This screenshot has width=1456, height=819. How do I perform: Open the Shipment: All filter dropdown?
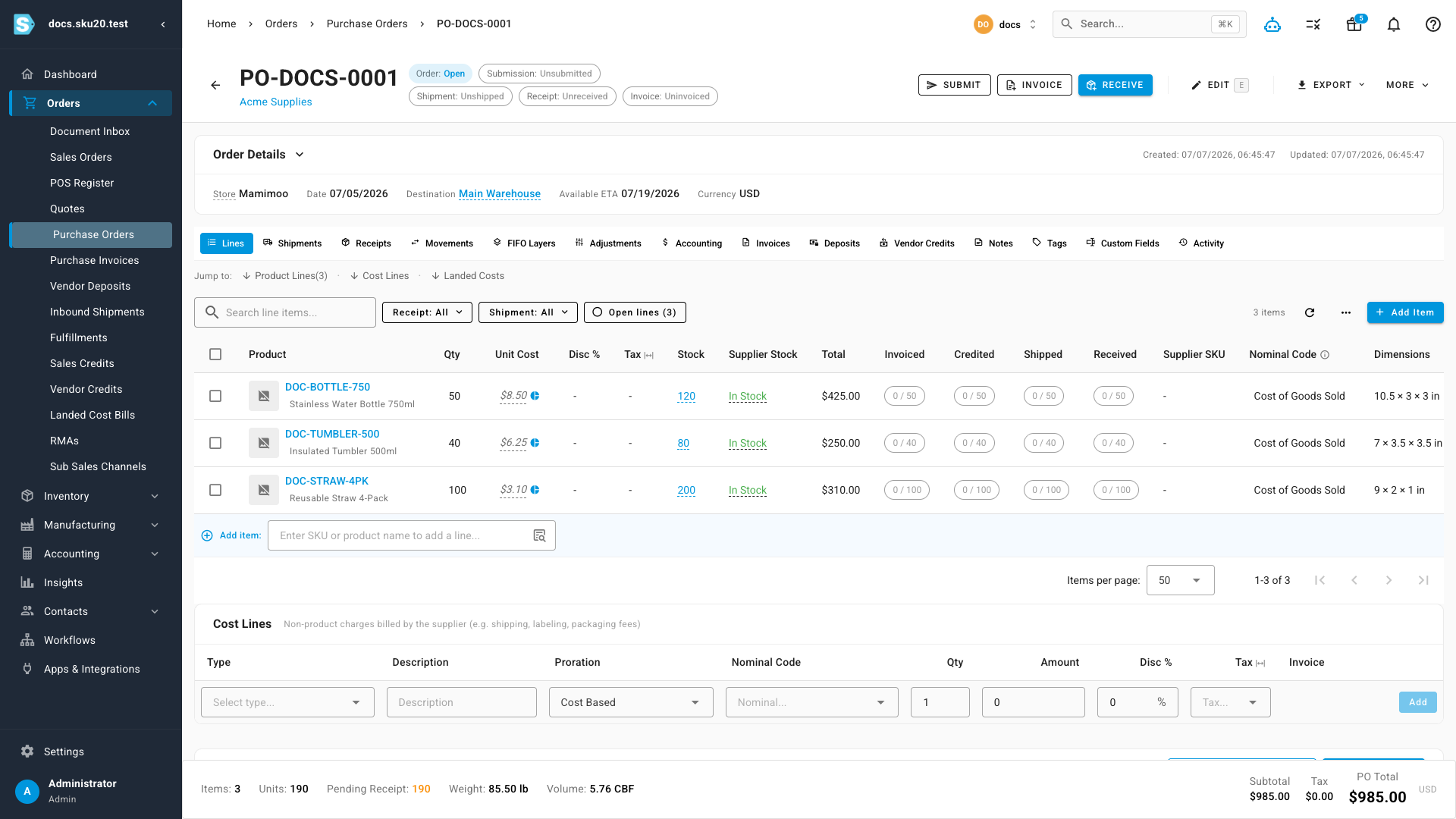pos(528,312)
